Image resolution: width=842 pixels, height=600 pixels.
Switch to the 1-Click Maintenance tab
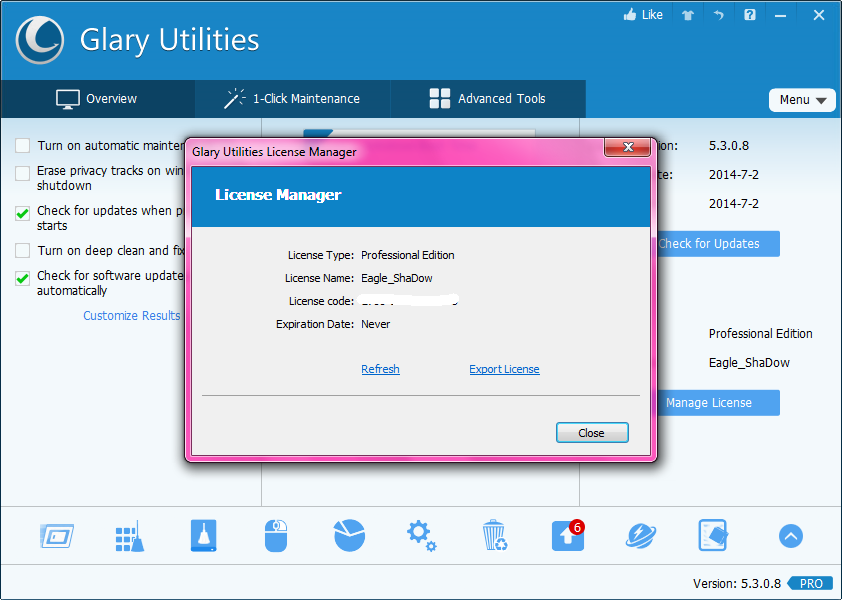292,99
